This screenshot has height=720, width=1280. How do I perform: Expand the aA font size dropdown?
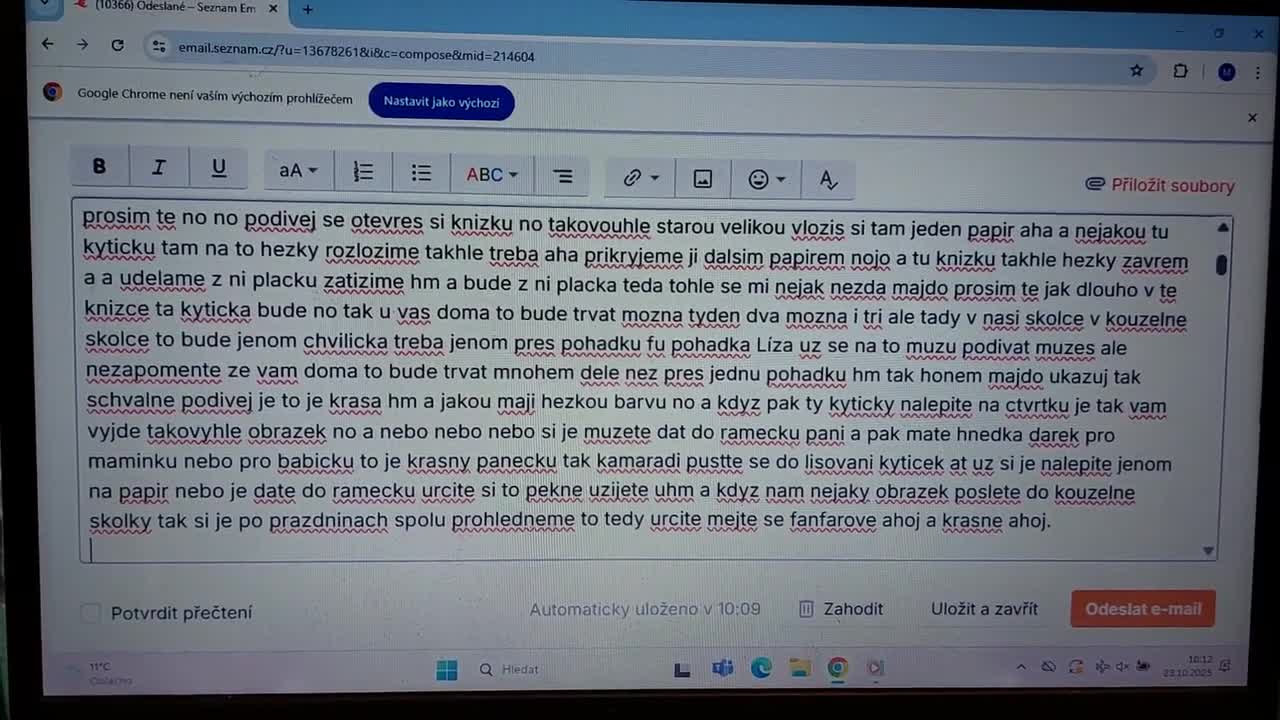(x=297, y=171)
